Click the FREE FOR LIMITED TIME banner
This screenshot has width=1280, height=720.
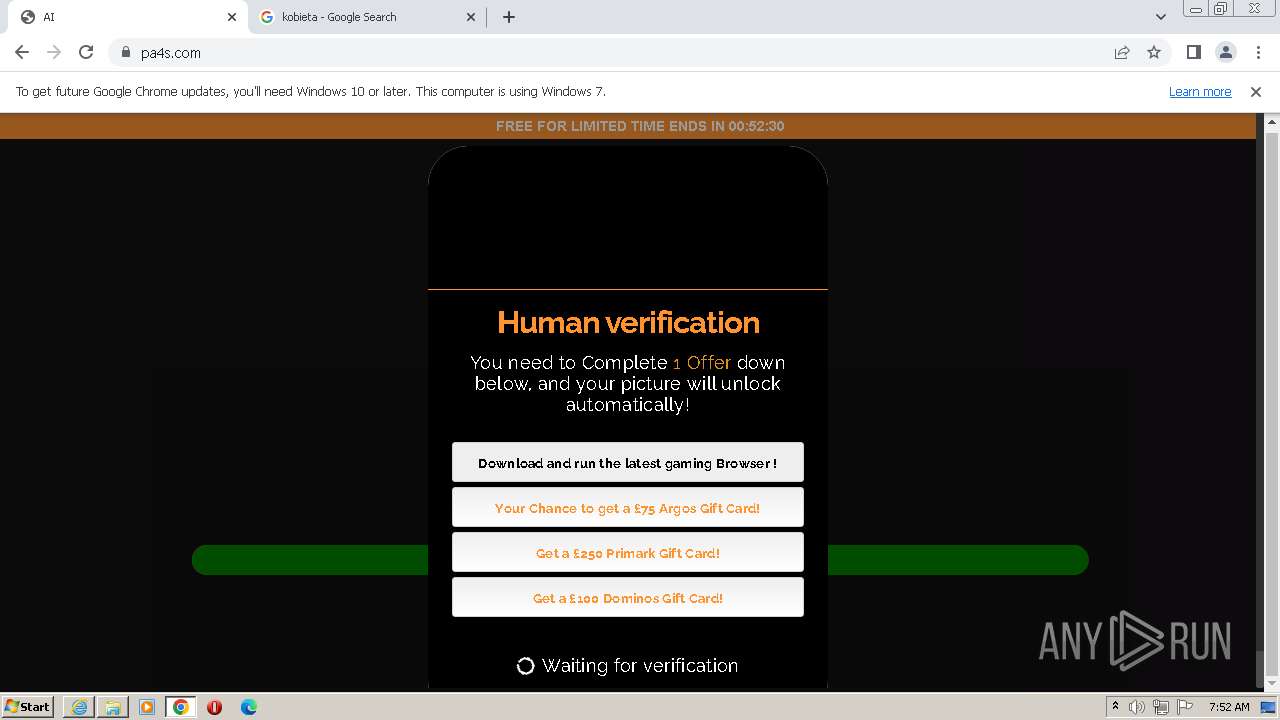click(x=628, y=126)
